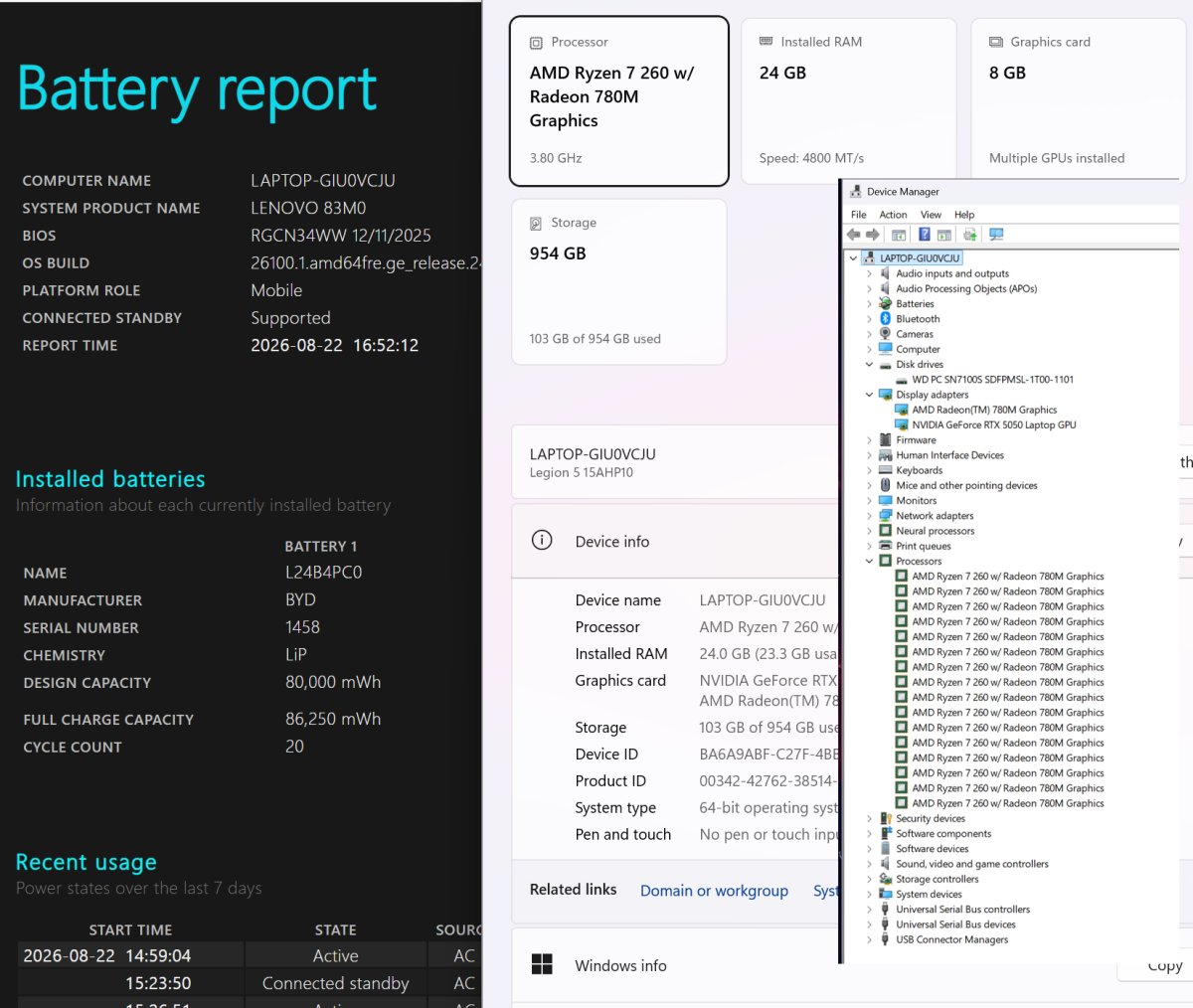Click the Forward arrow in Device Manager toolbar

point(872,235)
